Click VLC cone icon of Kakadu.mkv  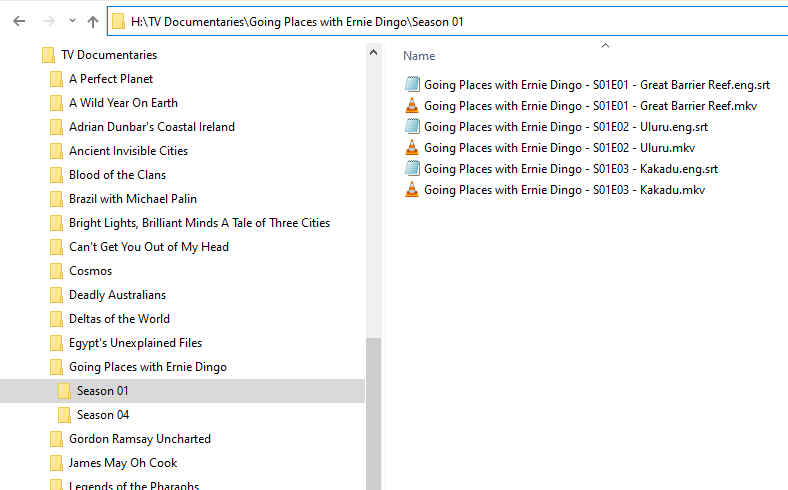point(412,190)
